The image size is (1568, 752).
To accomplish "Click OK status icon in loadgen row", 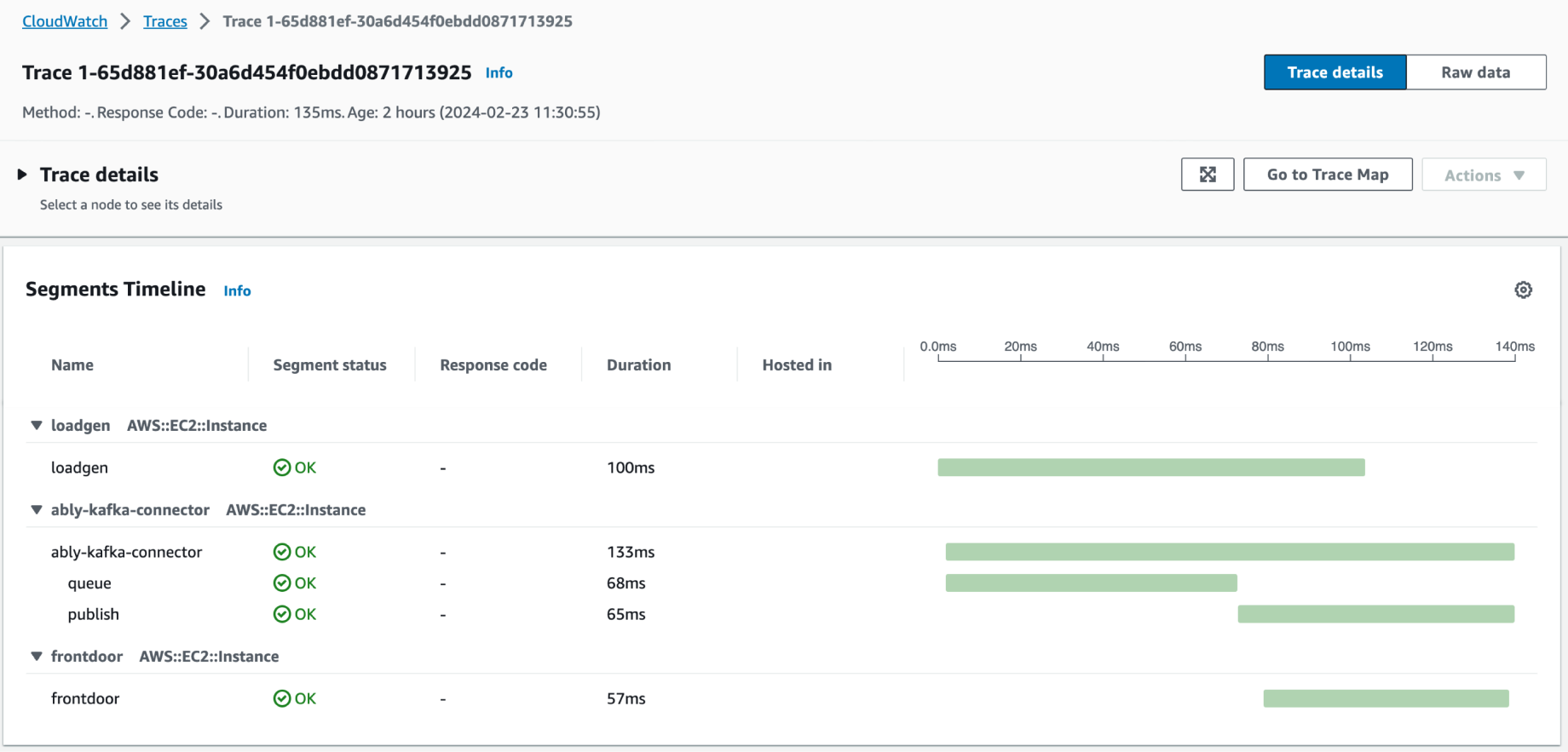I will 282,468.
